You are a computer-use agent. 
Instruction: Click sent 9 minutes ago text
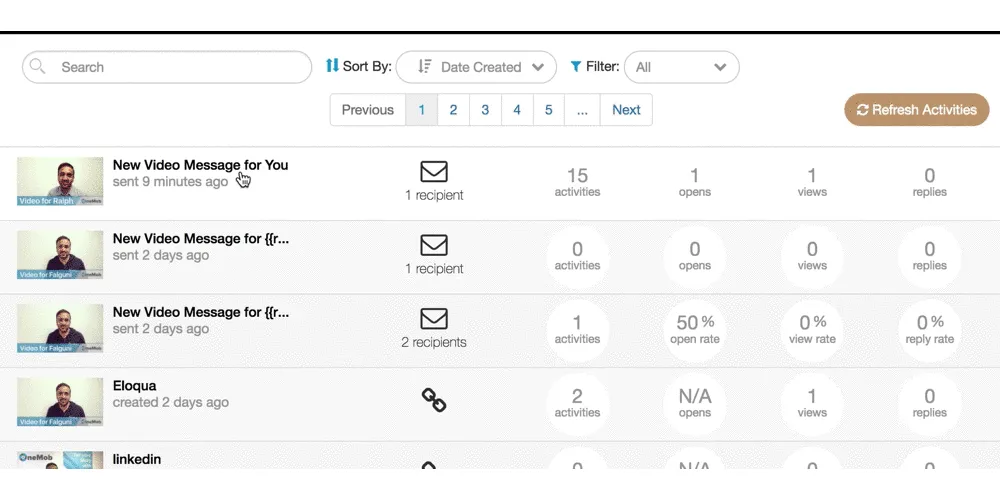point(170,182)
